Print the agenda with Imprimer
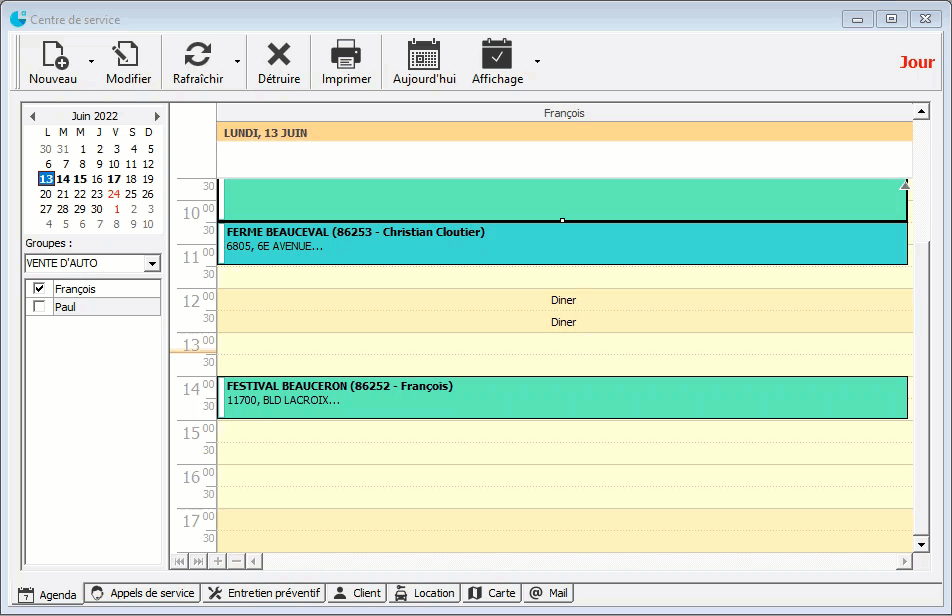Screen dimensions: 952x616 [346, 55]
